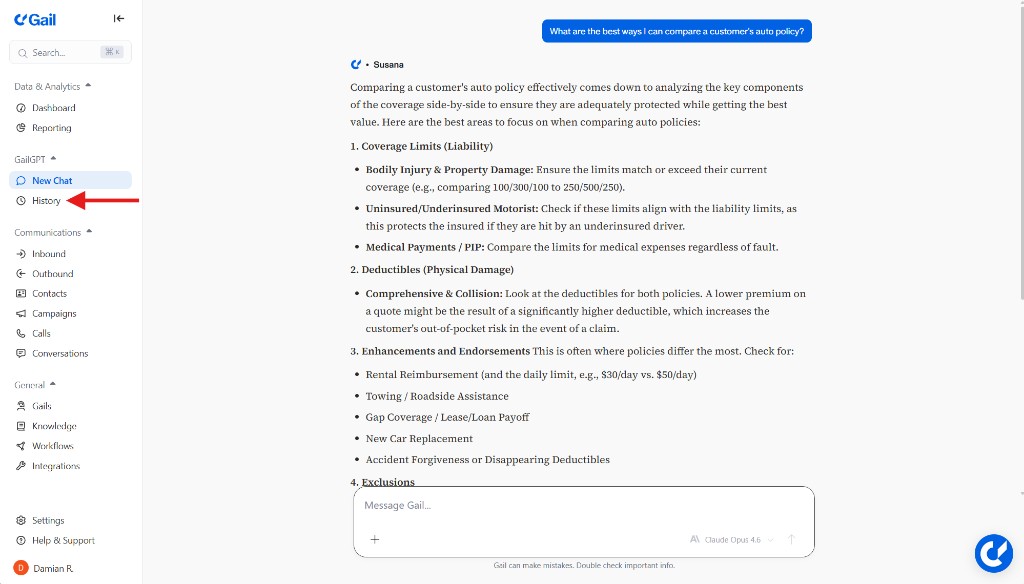
Task: Click the Calls phone icon
Action: [21, 334]
